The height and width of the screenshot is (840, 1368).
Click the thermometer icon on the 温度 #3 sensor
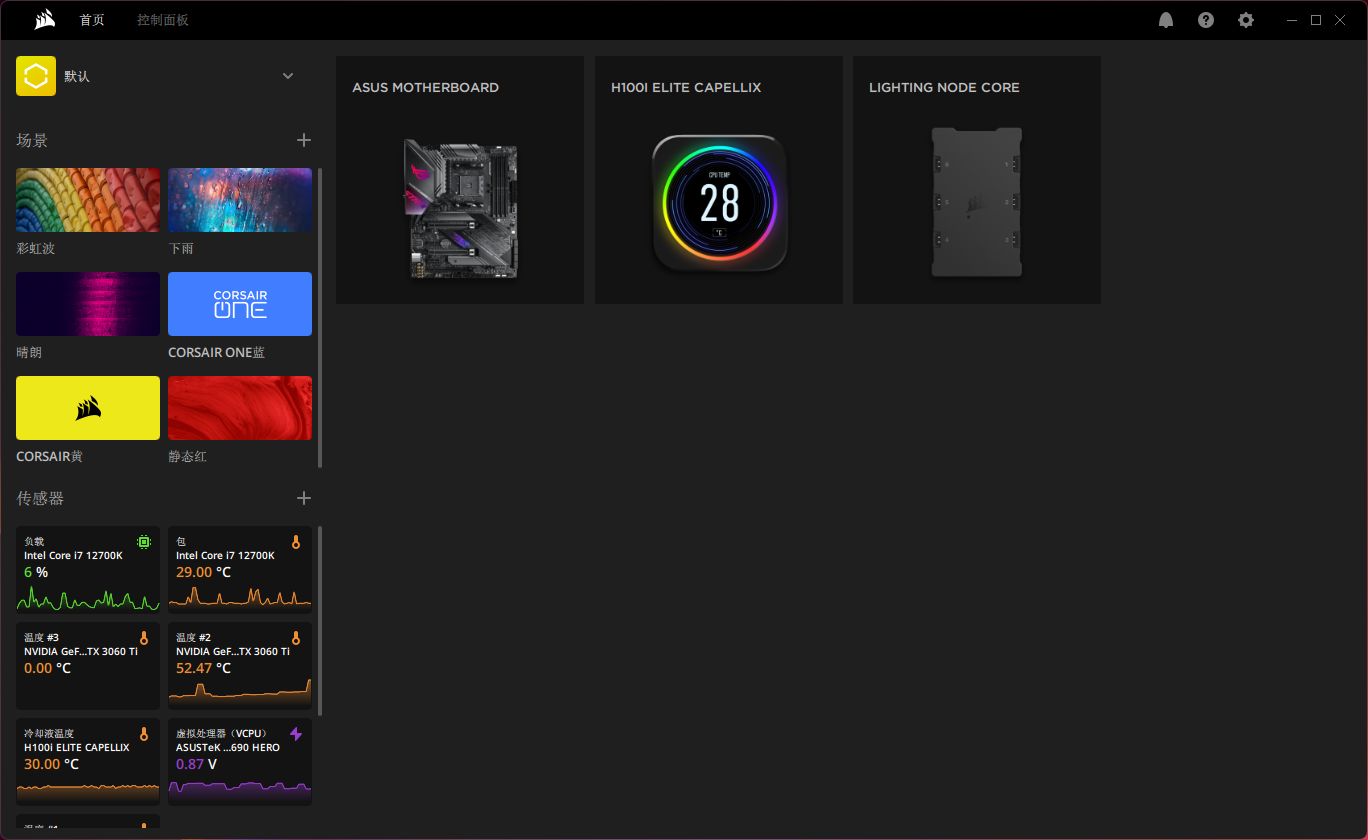coord(144,638)
